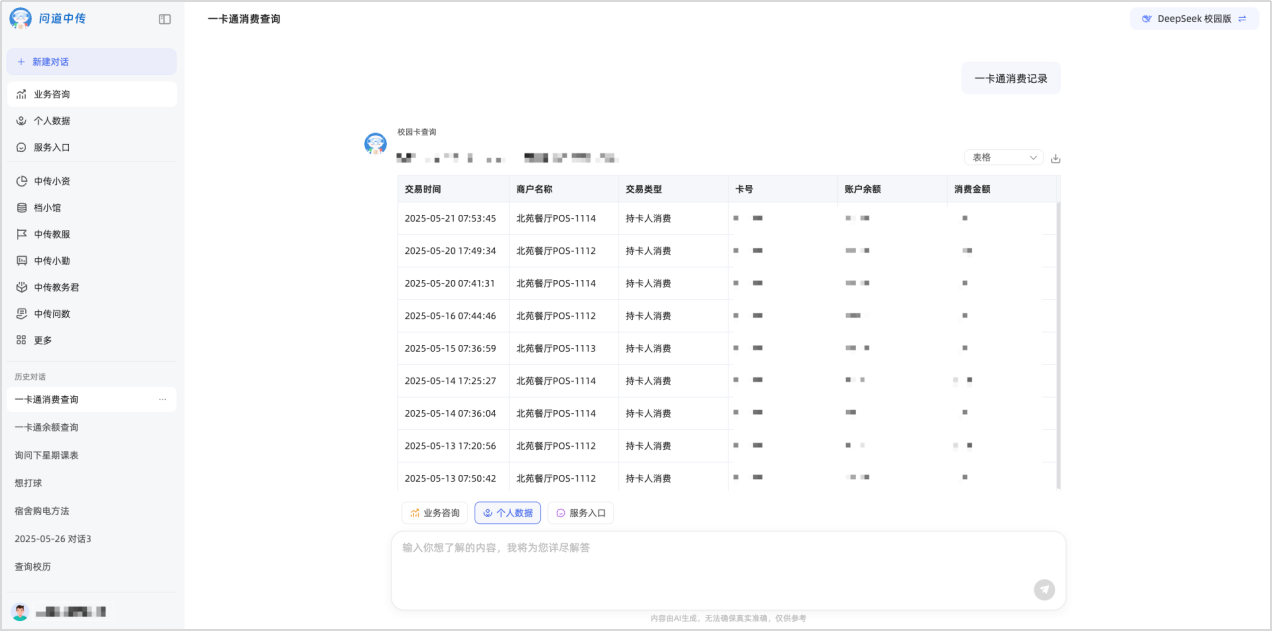
Task: Open the 表格 display format dropdown
Action: (x=1003, y=158)
